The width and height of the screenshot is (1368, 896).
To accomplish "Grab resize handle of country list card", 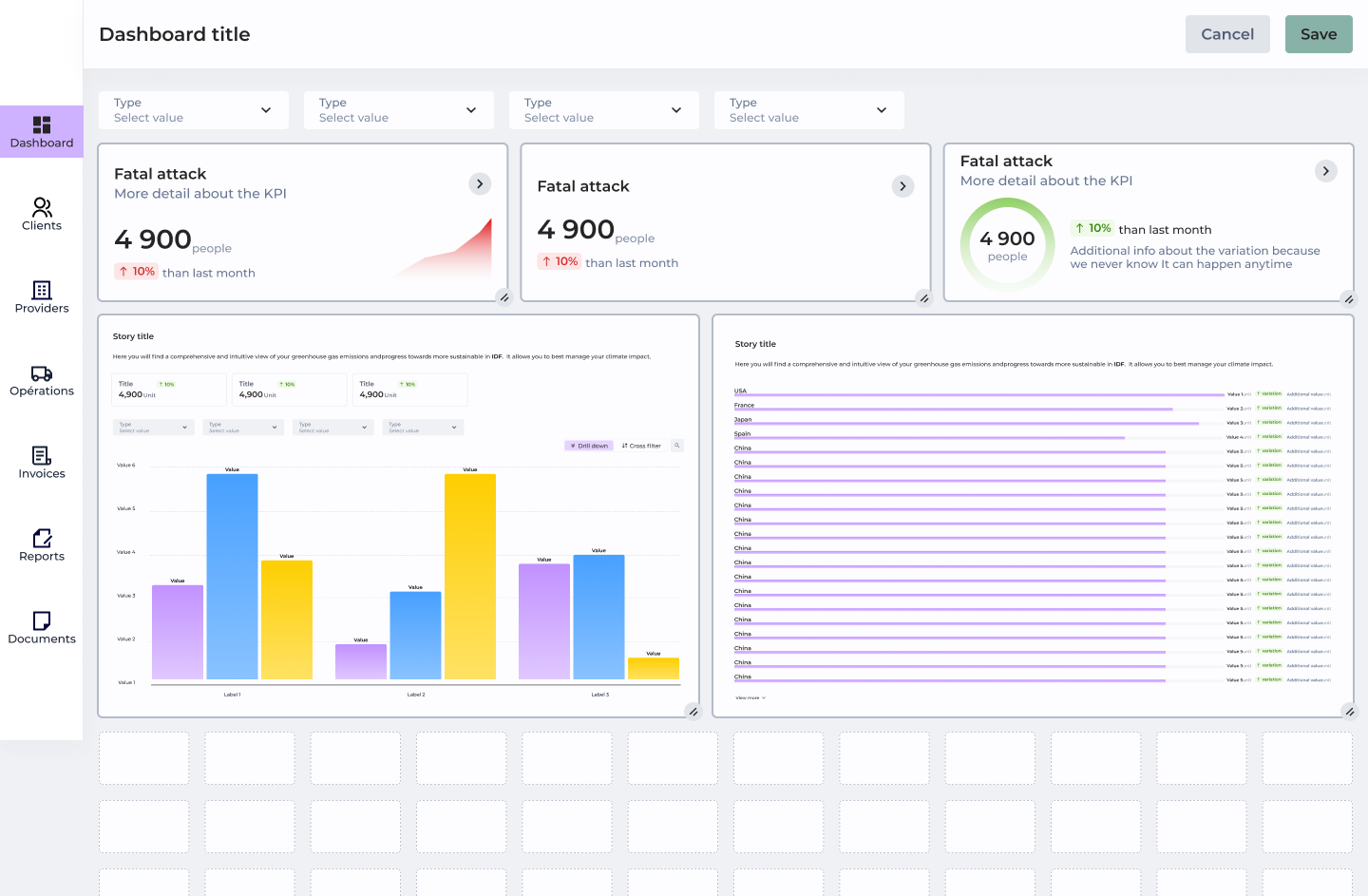I will click(1349, 712).
